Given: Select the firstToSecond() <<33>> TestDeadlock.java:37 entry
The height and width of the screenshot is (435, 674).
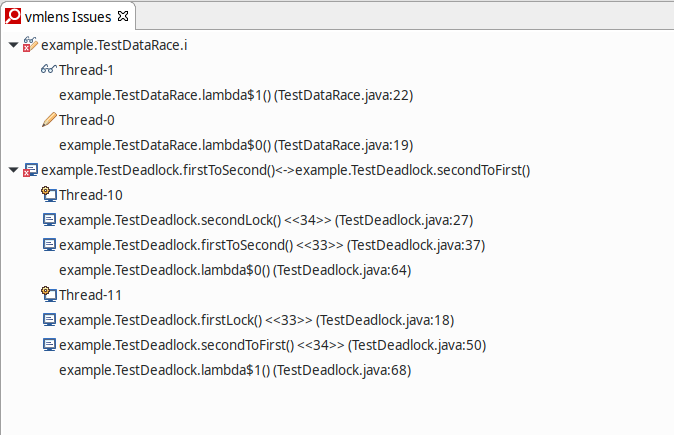Looking at the screenshot, I should pyautogui.click(x=272, y=245).
